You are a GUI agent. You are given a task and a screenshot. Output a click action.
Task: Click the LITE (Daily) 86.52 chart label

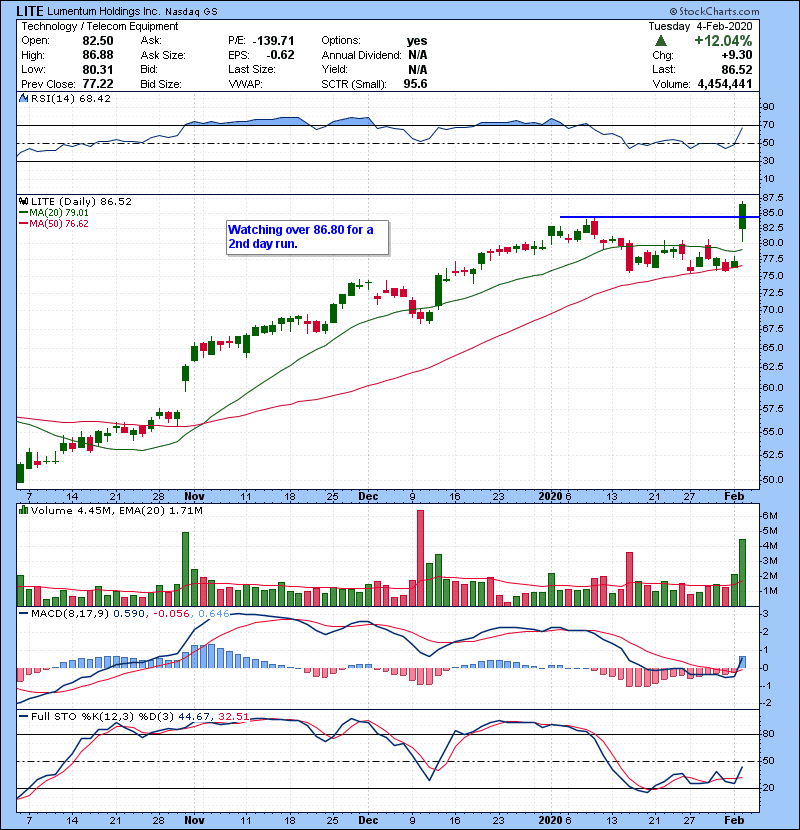coord(81,201)
